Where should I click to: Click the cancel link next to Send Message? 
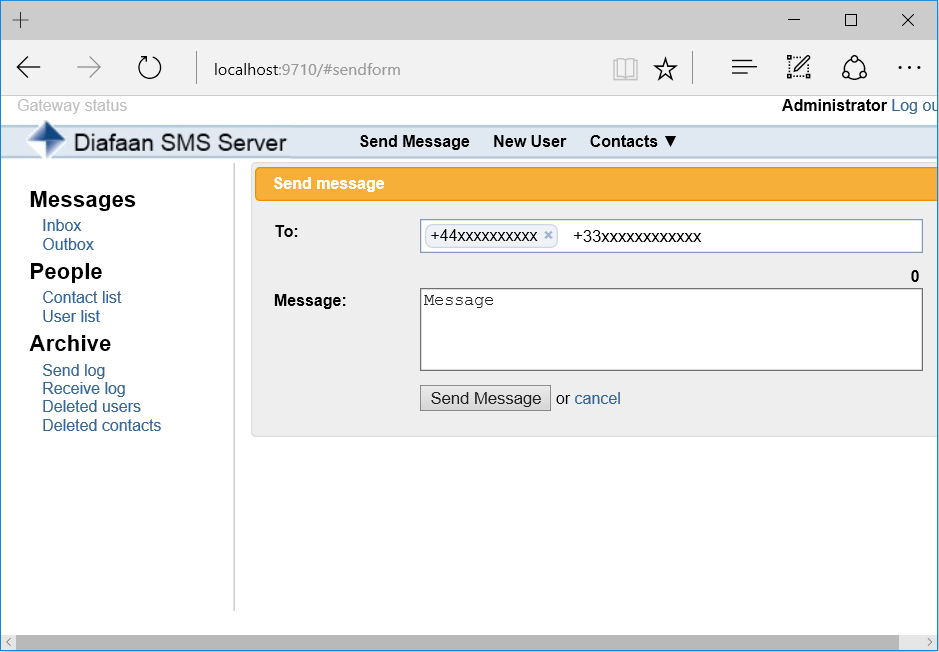coord(597,398)
